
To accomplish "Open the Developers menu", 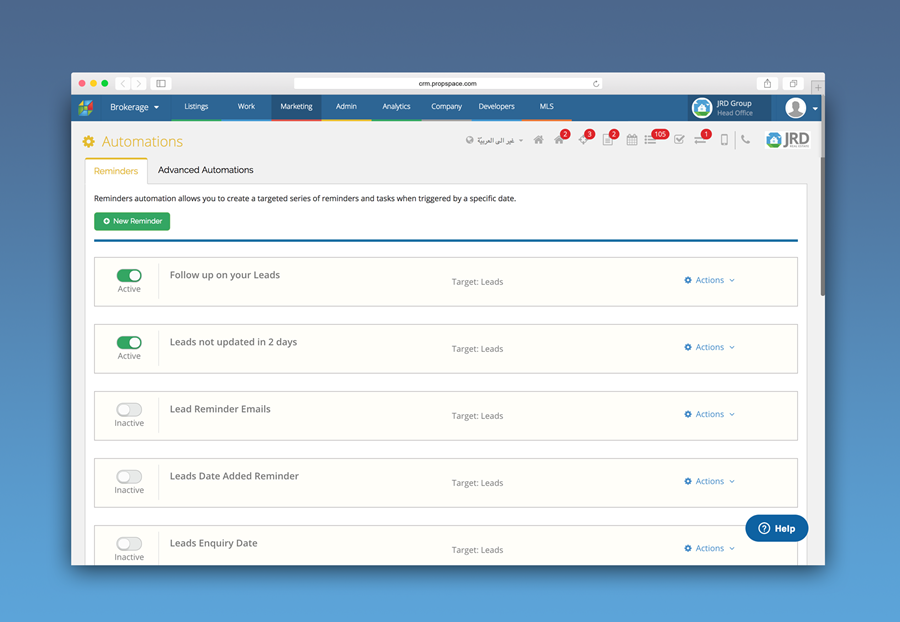I will tap(496, 107).
